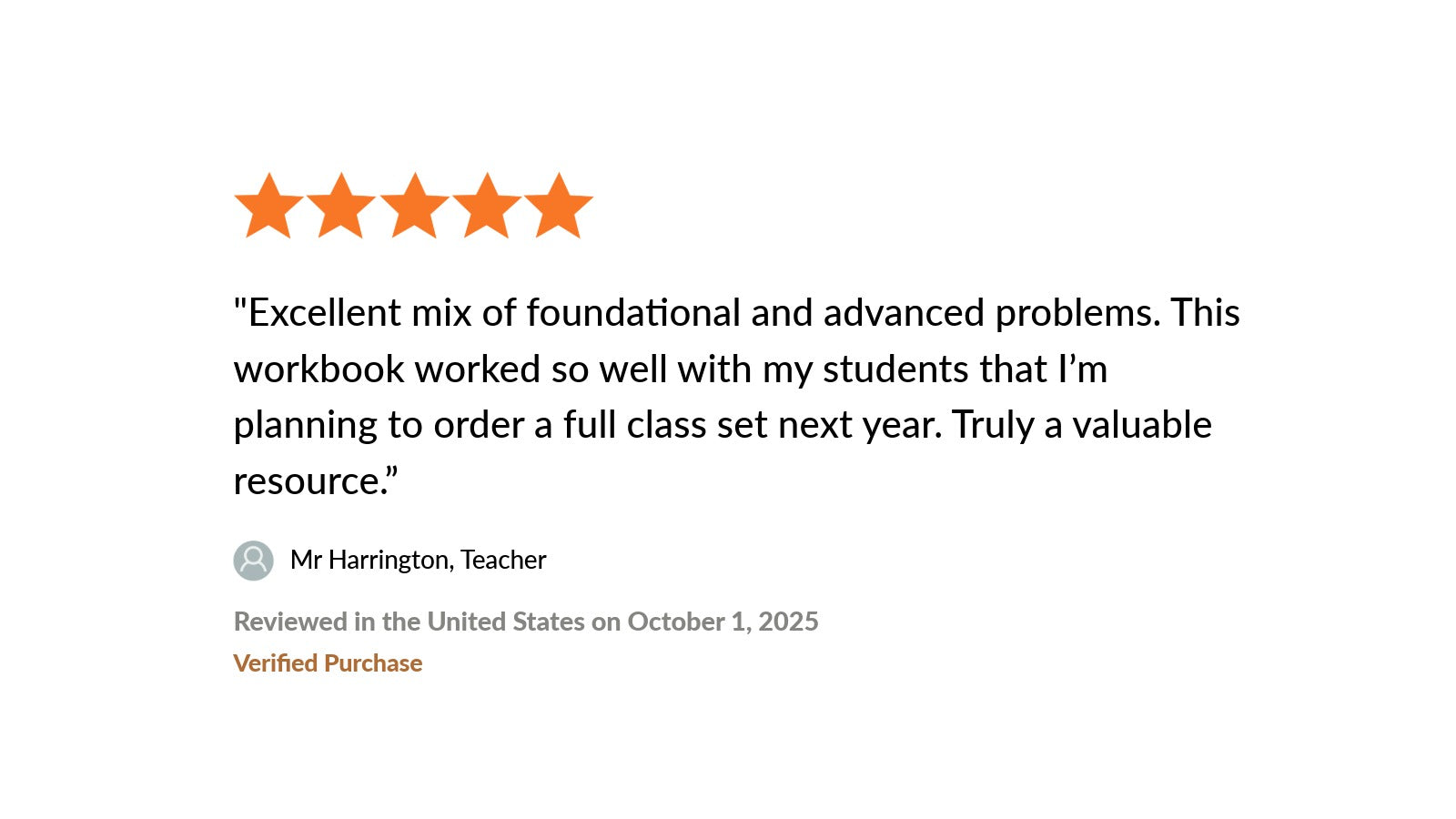Click the third (middle) rating star
The height and width of the screenshot is (819, 1456).
tap(414, 207)
